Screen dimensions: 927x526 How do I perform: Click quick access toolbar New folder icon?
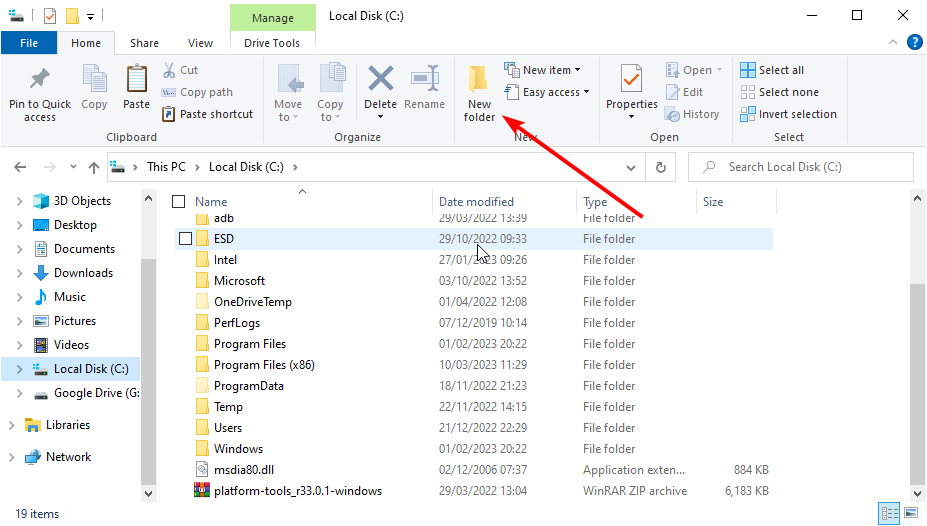72,16
